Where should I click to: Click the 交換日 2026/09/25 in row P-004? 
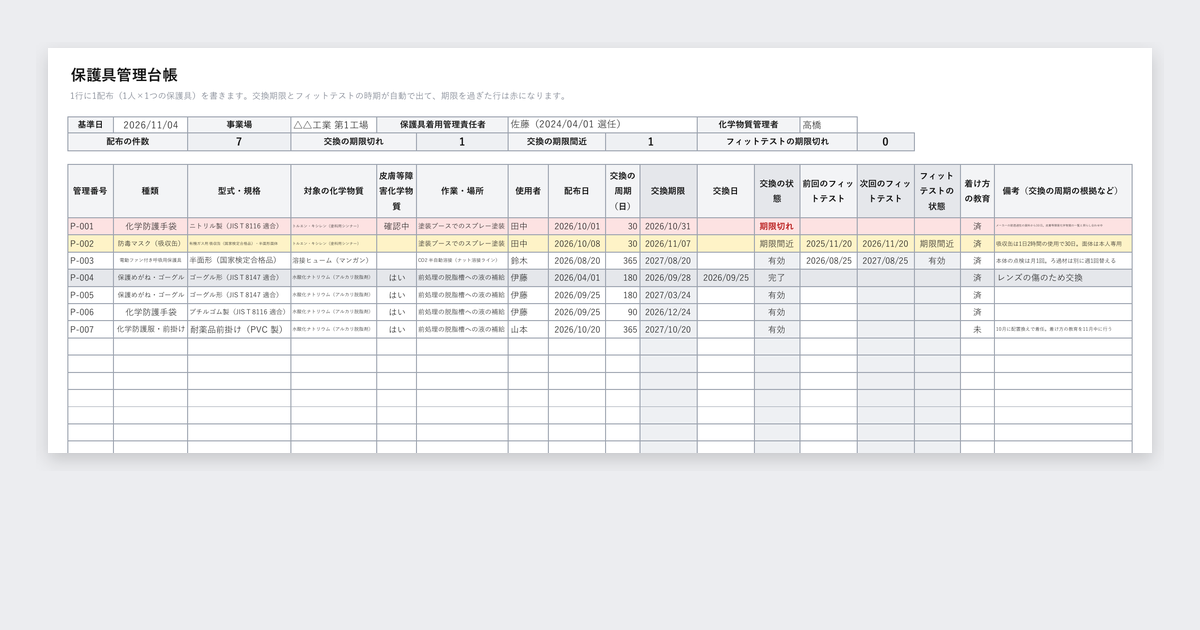(x=726, y=278)
